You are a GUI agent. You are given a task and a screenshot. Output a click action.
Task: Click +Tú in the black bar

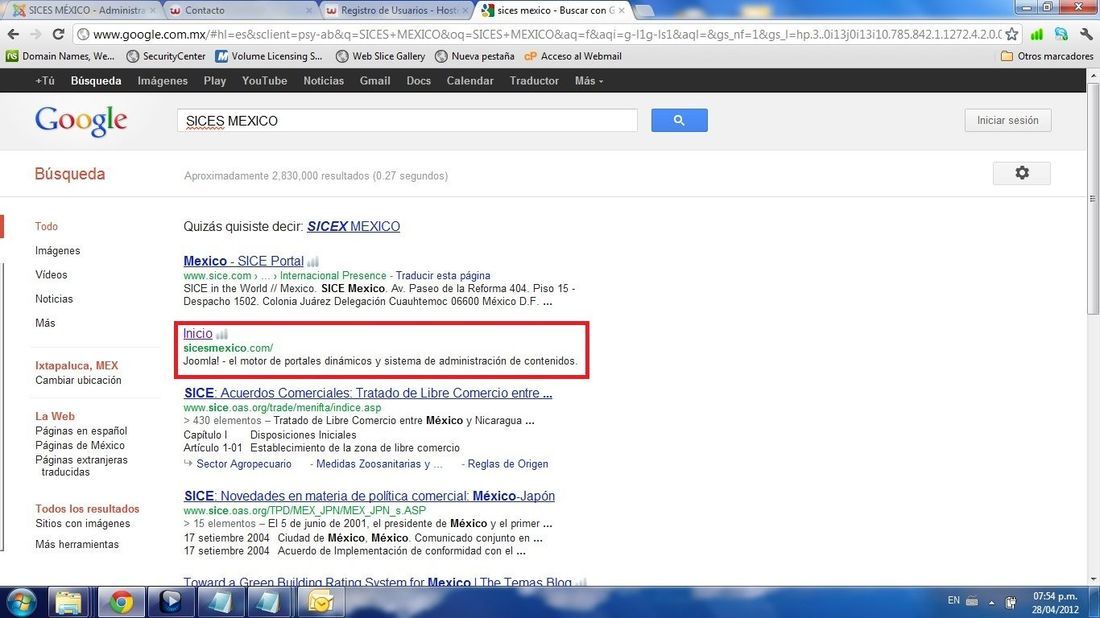pyautogui.click(x=45, y=81)
